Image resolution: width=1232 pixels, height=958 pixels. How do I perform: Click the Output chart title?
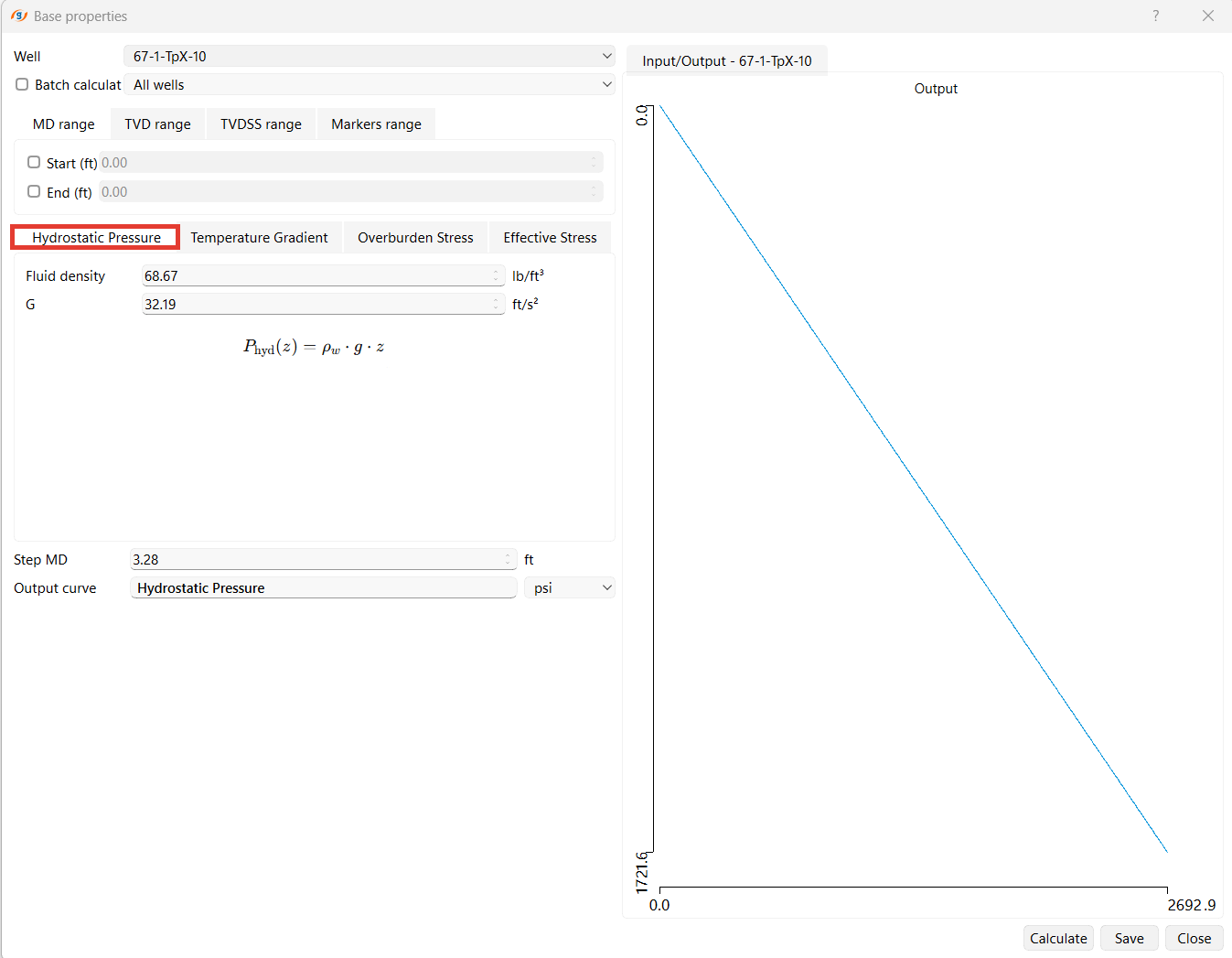936,89
